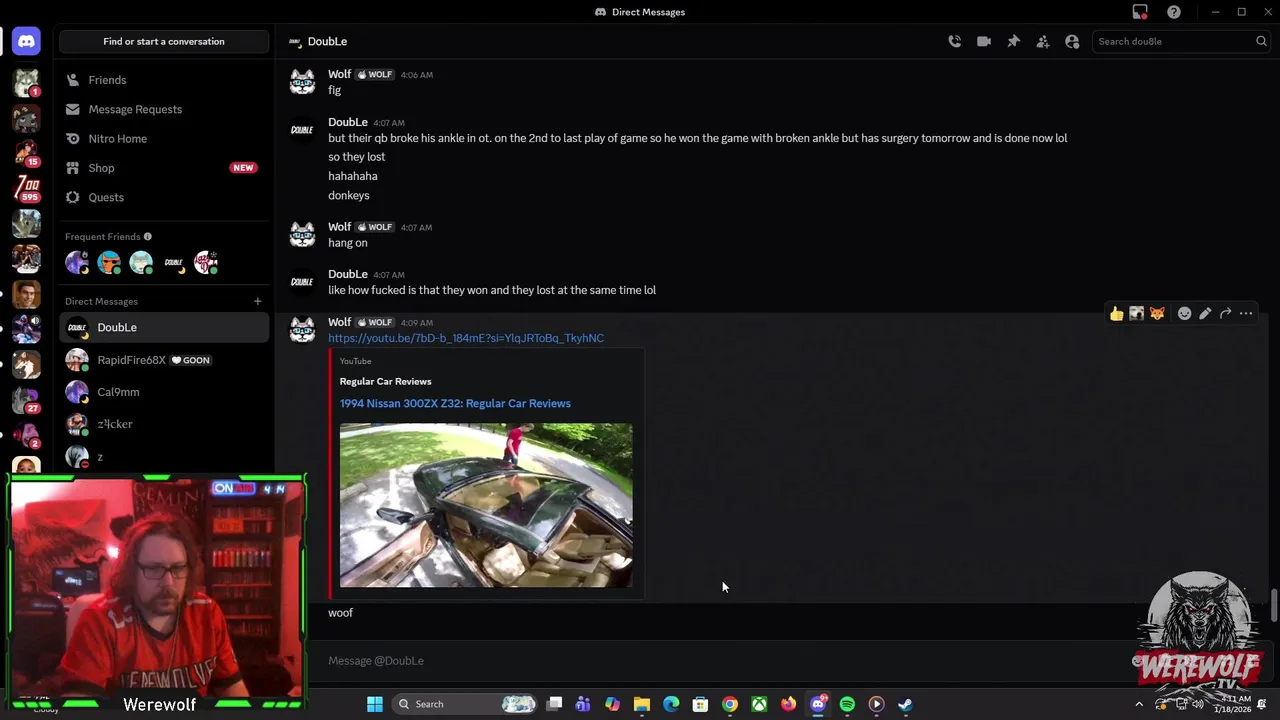Click first frequent friend avatar
The height and width of the screenshot is (720, 1280).
tap(77, 263)
